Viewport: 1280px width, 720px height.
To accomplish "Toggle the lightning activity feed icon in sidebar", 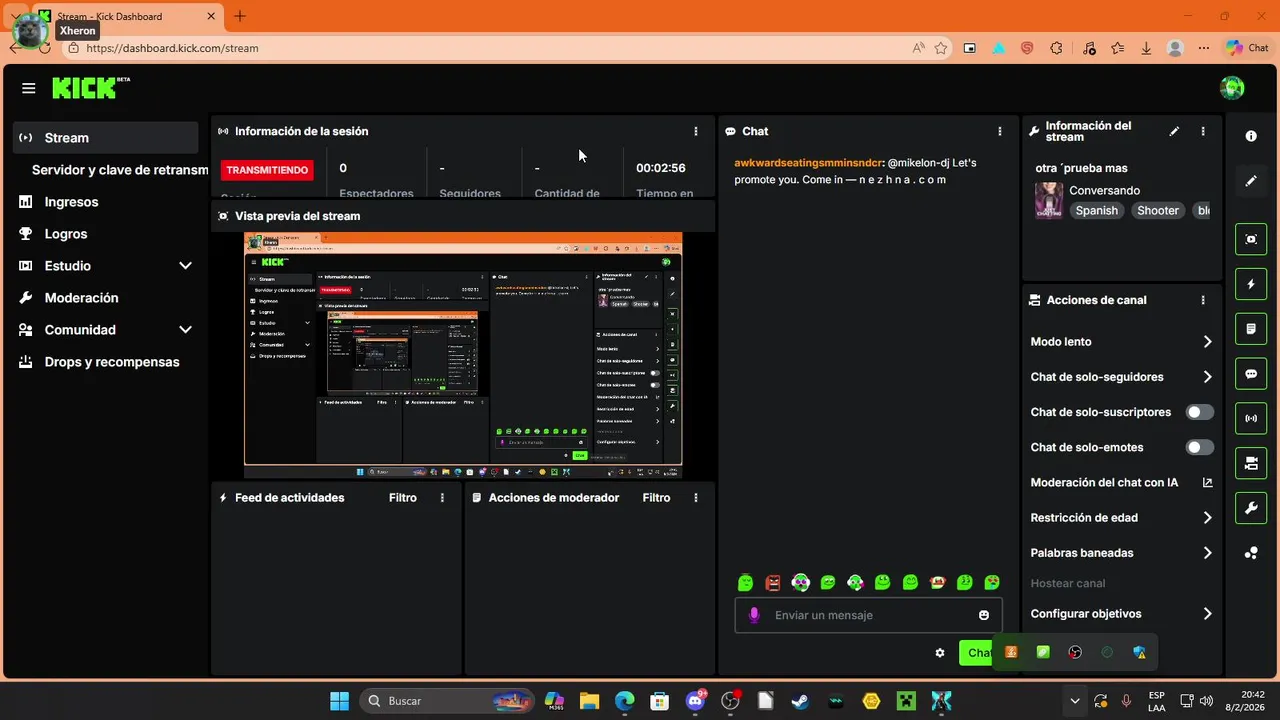I will click(1251, 284).
